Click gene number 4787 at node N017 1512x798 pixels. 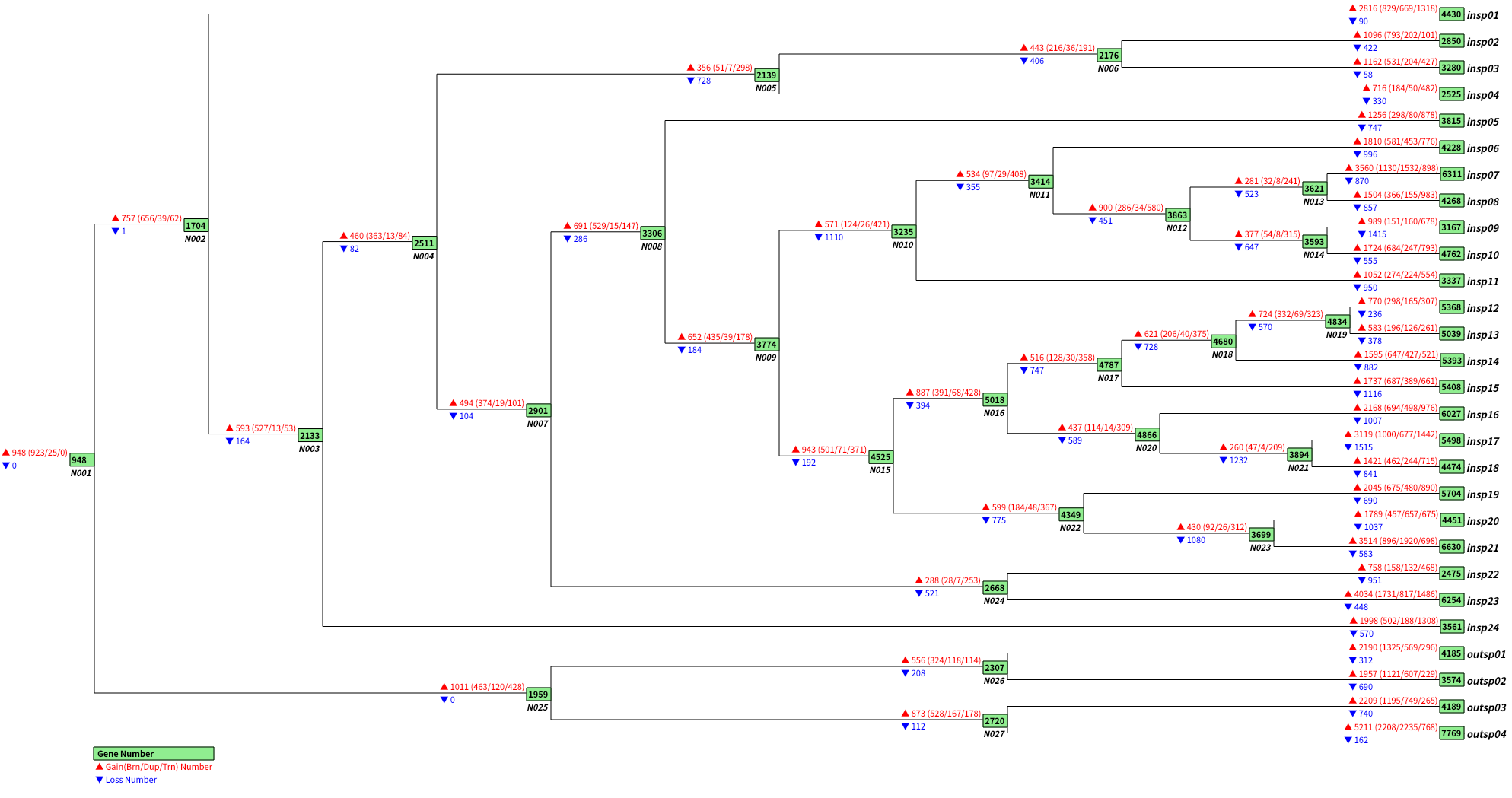tap(1109, 364)
